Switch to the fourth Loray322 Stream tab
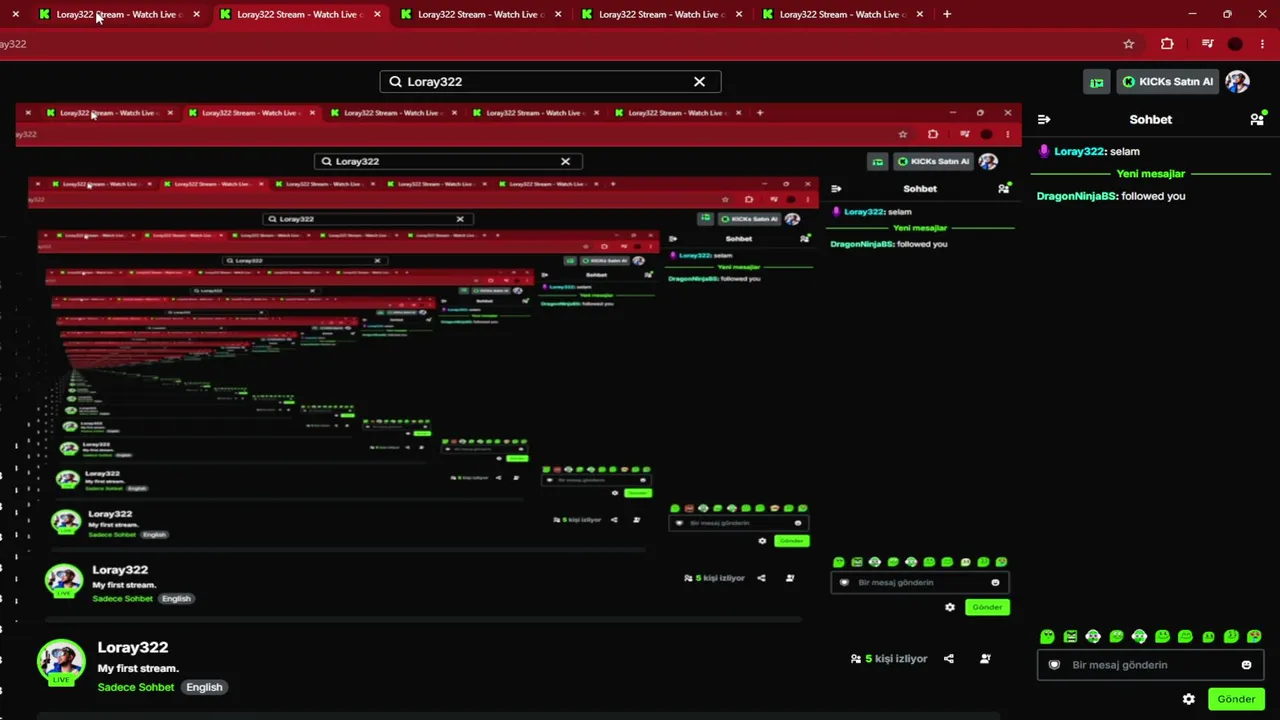Screen dimensions: 1280x720 point(661,14)
